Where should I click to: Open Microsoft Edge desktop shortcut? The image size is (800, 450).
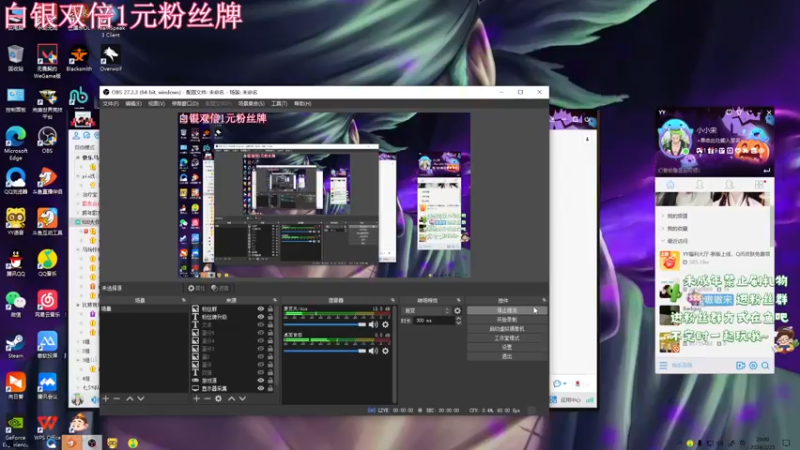click(15, 142)
